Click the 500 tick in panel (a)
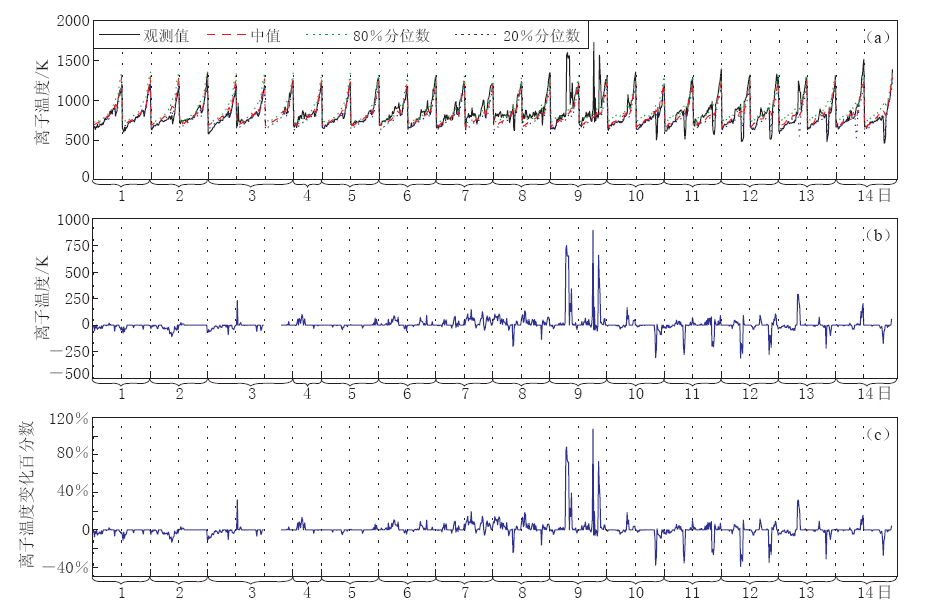 78,140
